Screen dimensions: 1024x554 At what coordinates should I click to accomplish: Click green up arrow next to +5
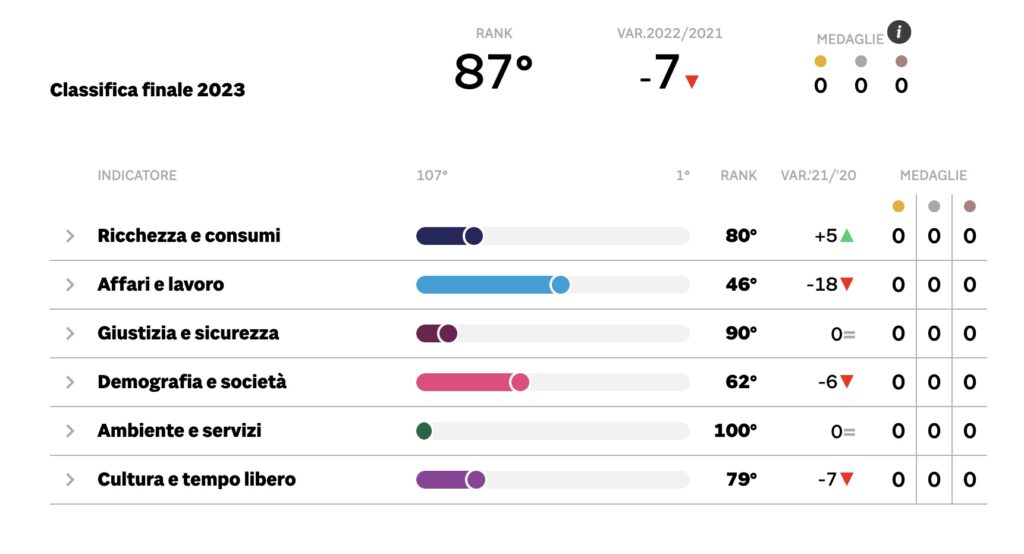(846, 235)
